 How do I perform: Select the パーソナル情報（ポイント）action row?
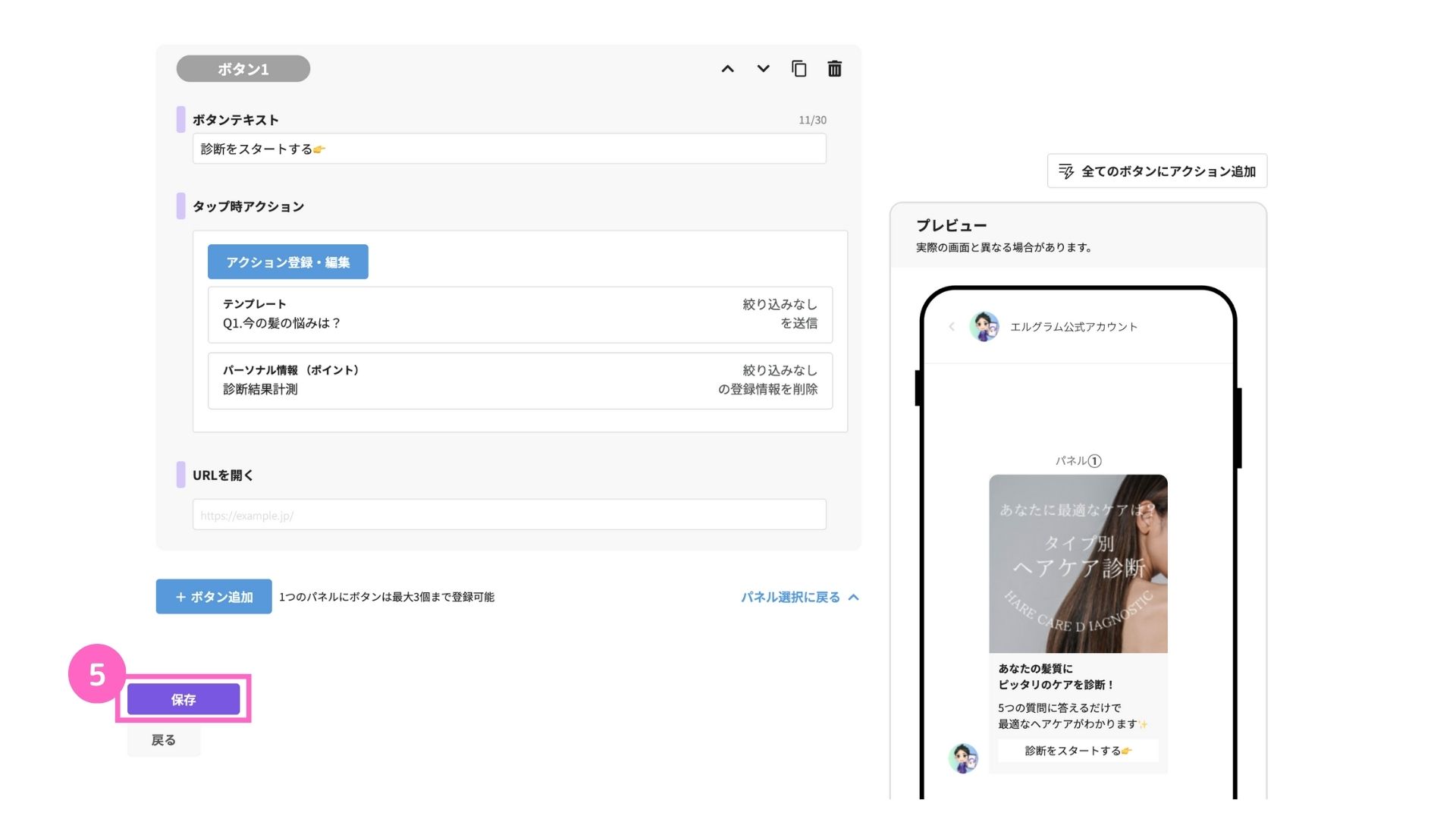[x=520, y=380]
